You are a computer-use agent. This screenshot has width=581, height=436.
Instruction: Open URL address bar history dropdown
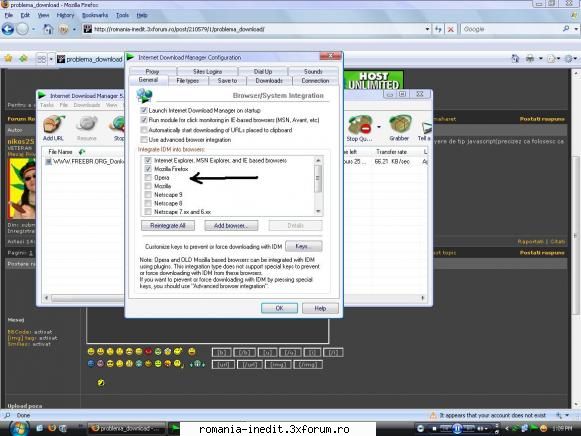(x=427, y=29)
